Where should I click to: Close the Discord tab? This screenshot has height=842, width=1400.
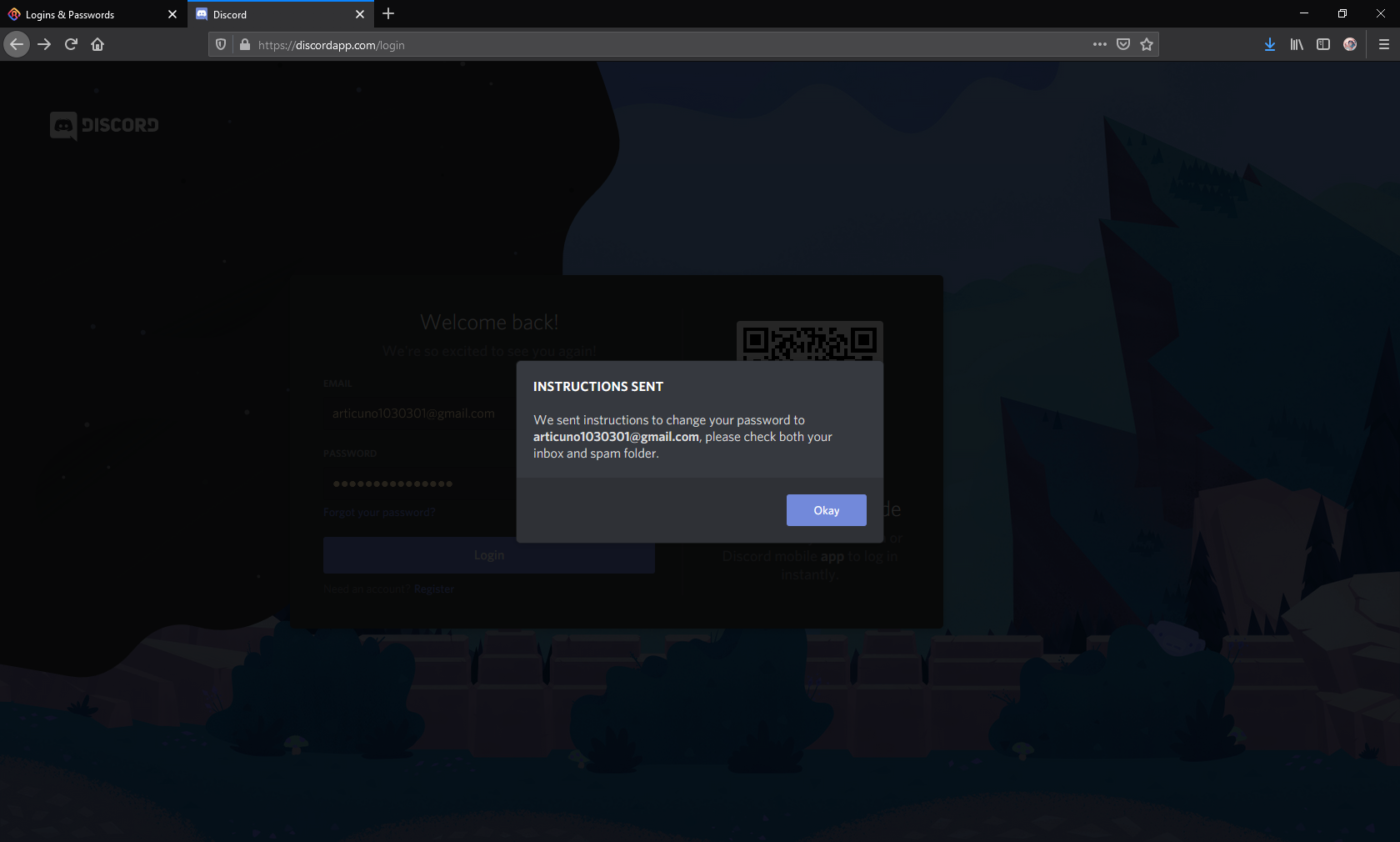(360, 14)
